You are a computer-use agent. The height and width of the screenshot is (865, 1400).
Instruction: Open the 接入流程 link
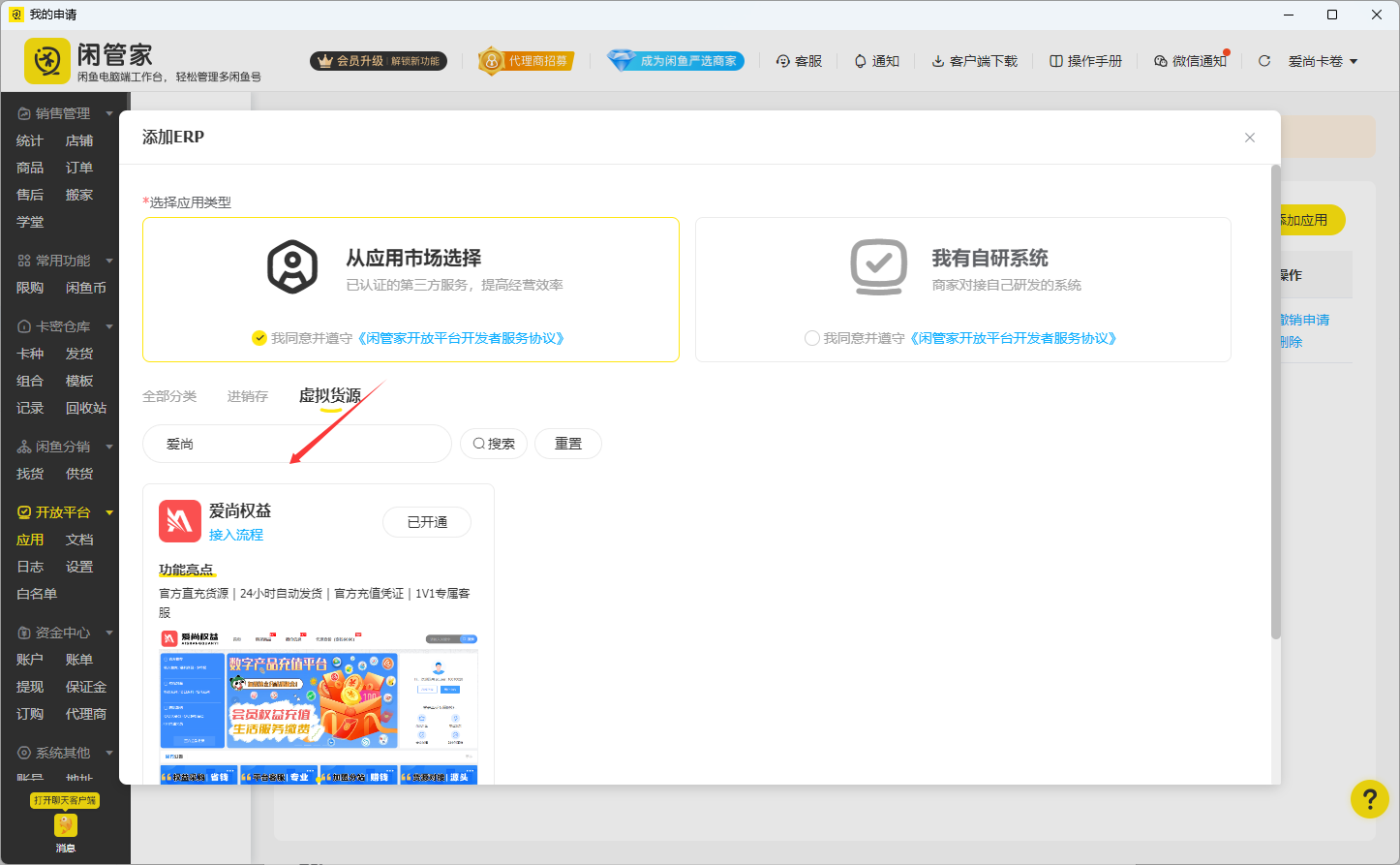tap(236, 533)
